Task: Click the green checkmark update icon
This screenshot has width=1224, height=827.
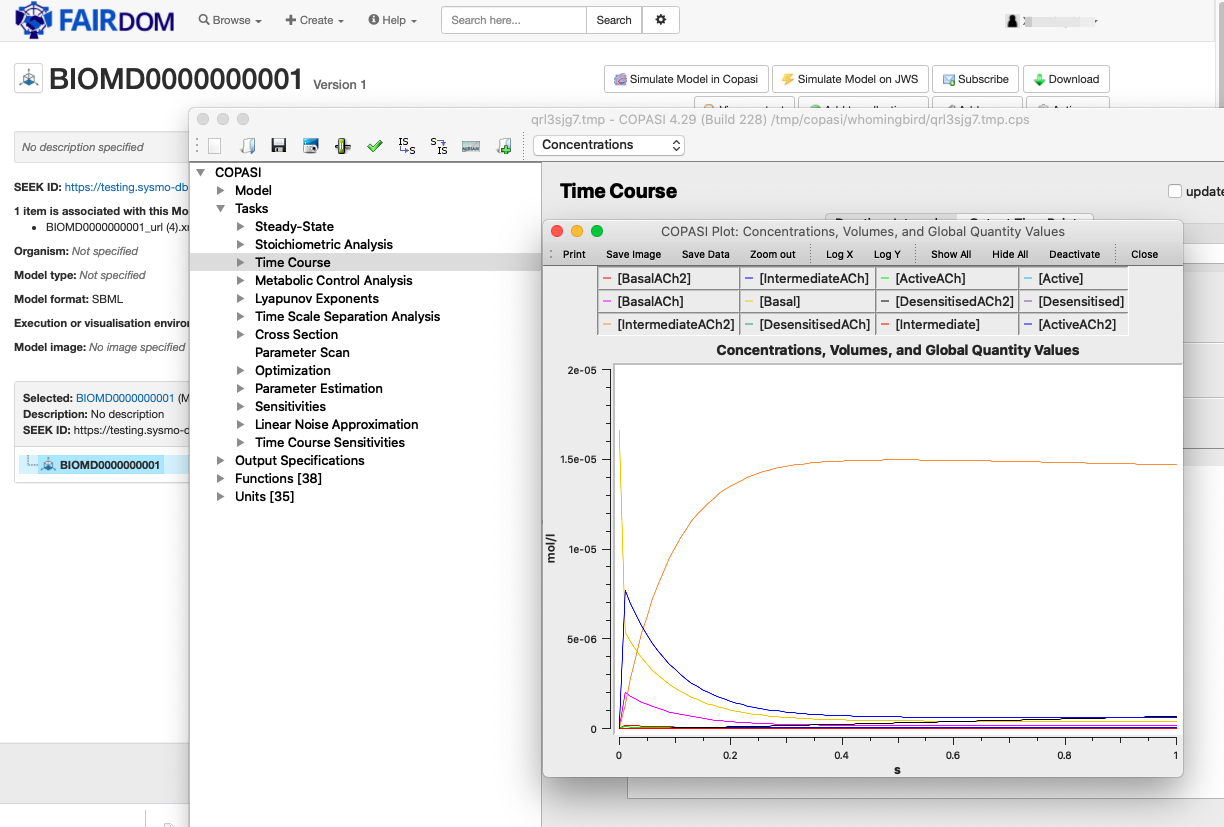Action: click(375, 145)
